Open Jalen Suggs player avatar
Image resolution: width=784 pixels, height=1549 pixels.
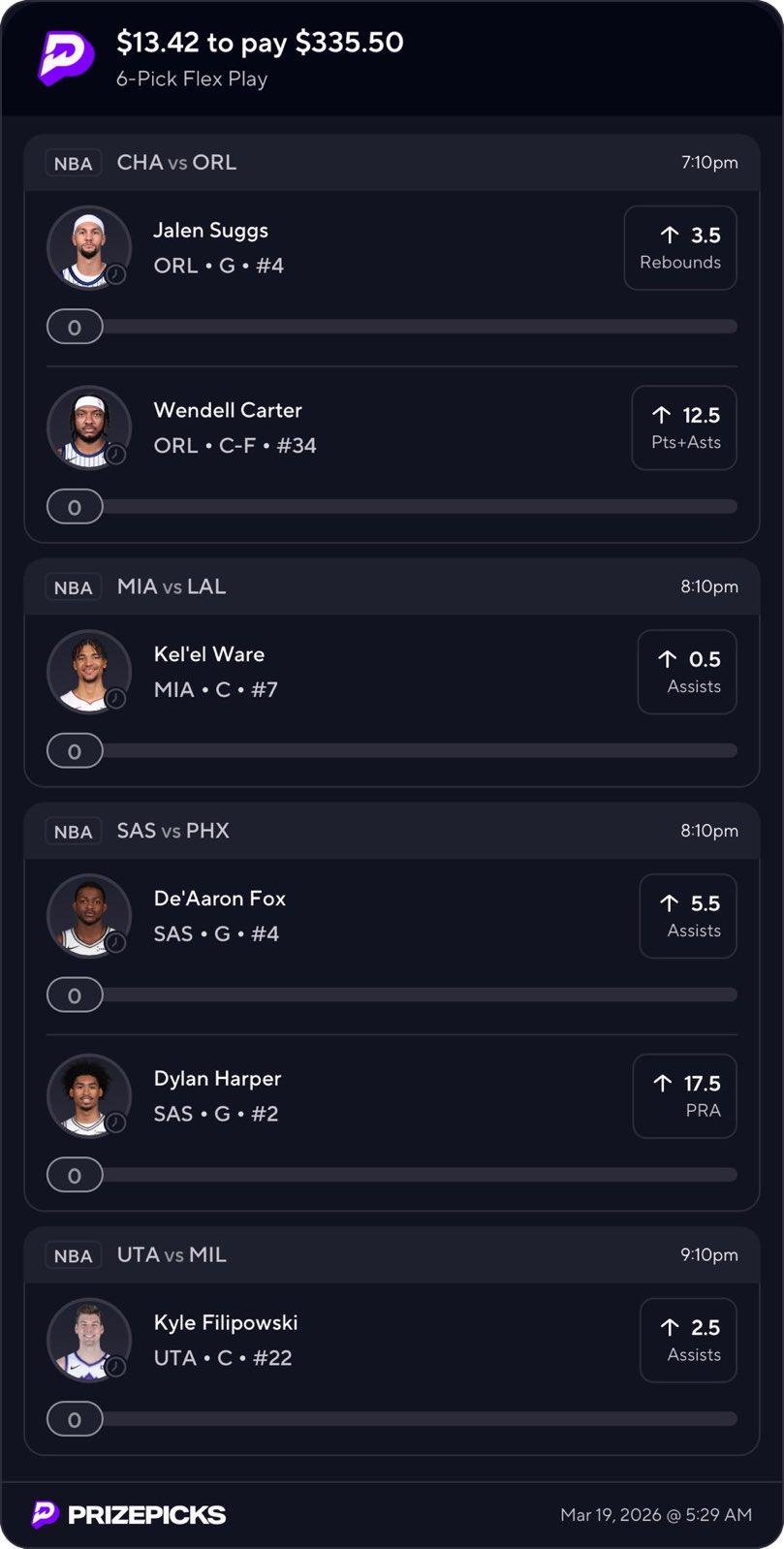coord(88,247)
